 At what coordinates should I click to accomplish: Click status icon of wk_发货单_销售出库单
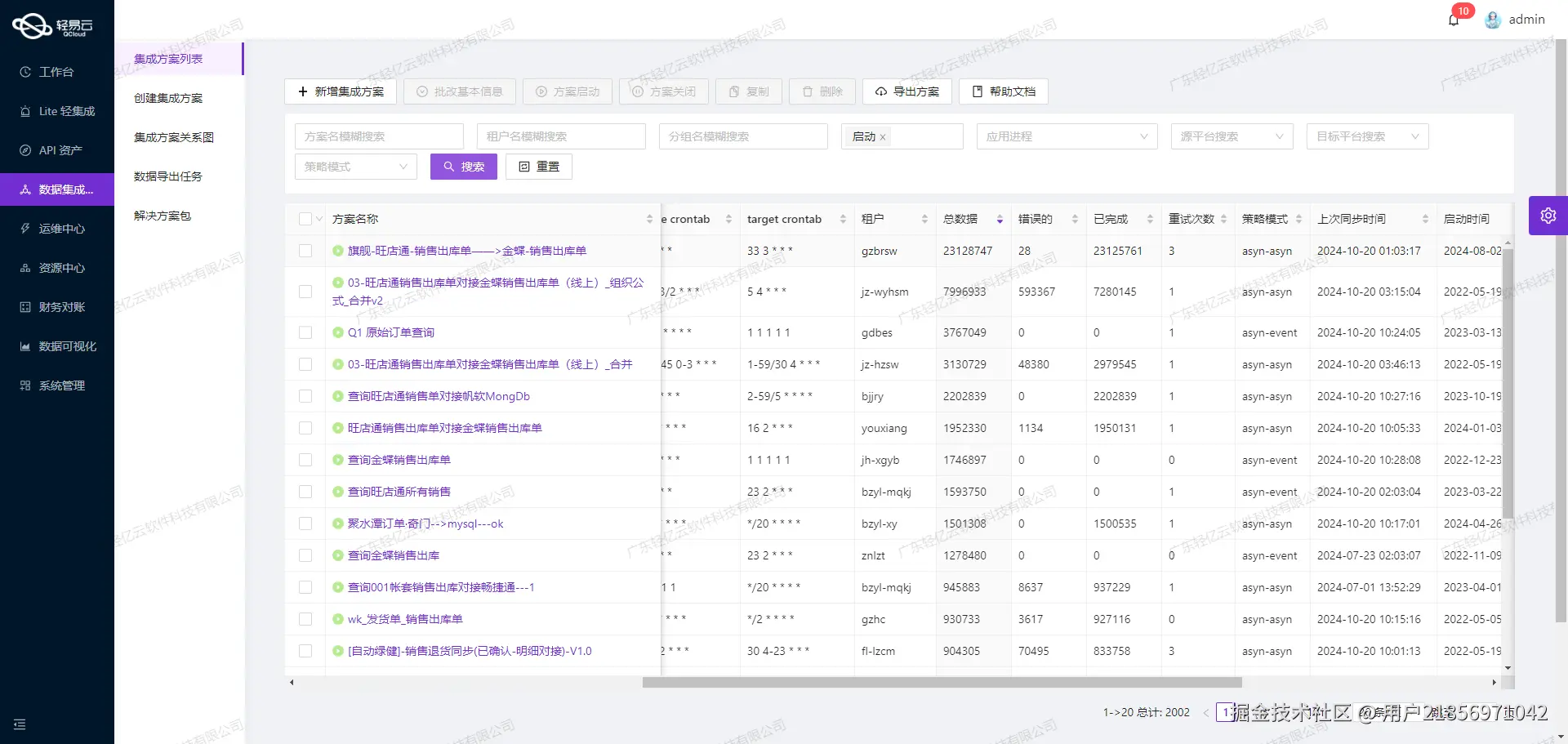click(x=338, y=619)
